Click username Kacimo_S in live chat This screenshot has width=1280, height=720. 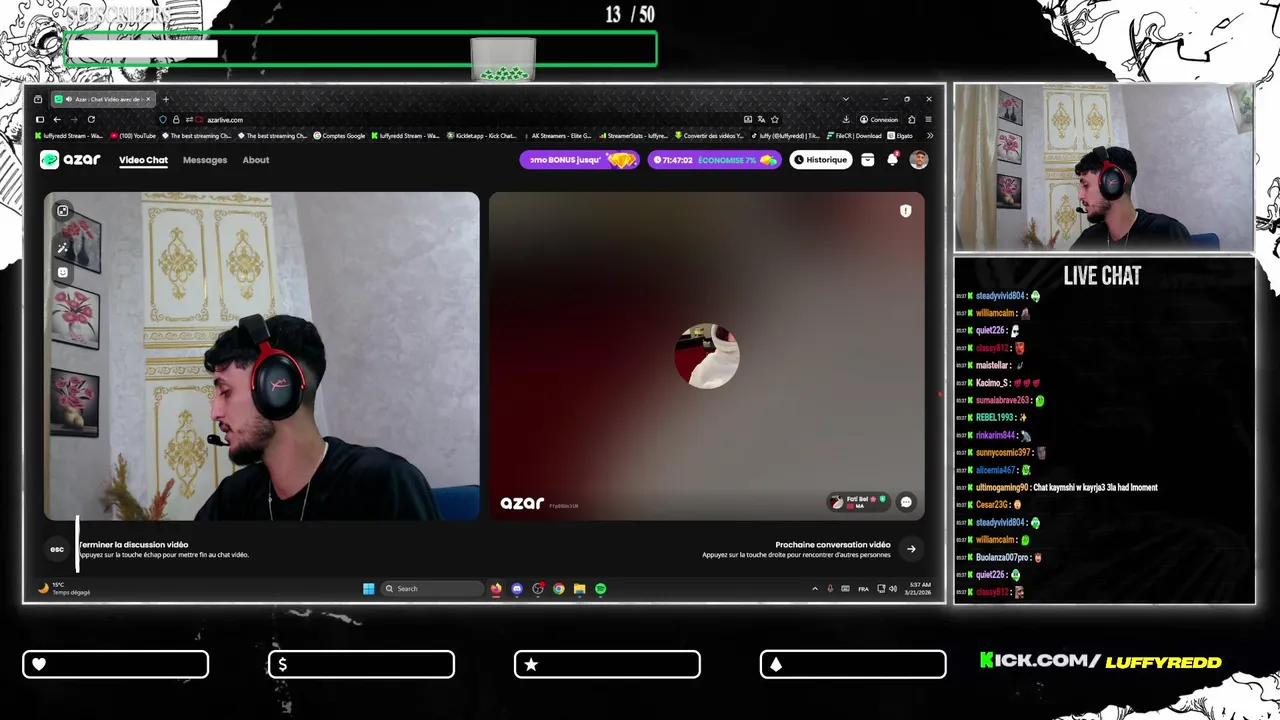pos(993,383)
